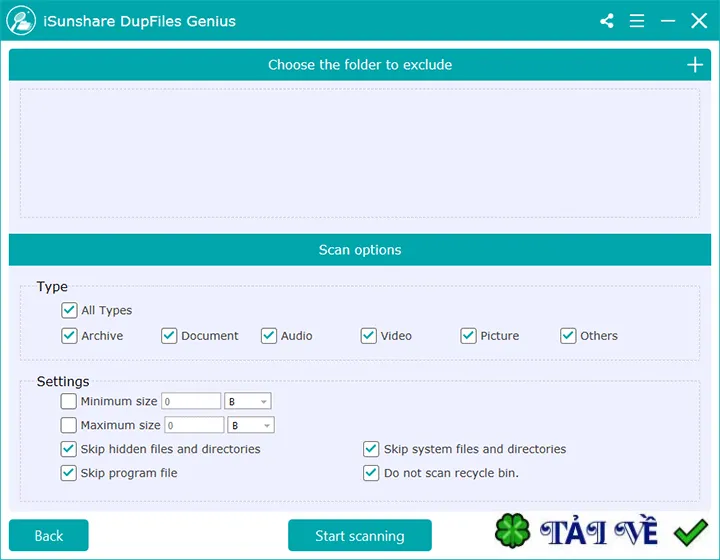
Task: Click the plus icon to add excluded folder
Action: point(695,65)
